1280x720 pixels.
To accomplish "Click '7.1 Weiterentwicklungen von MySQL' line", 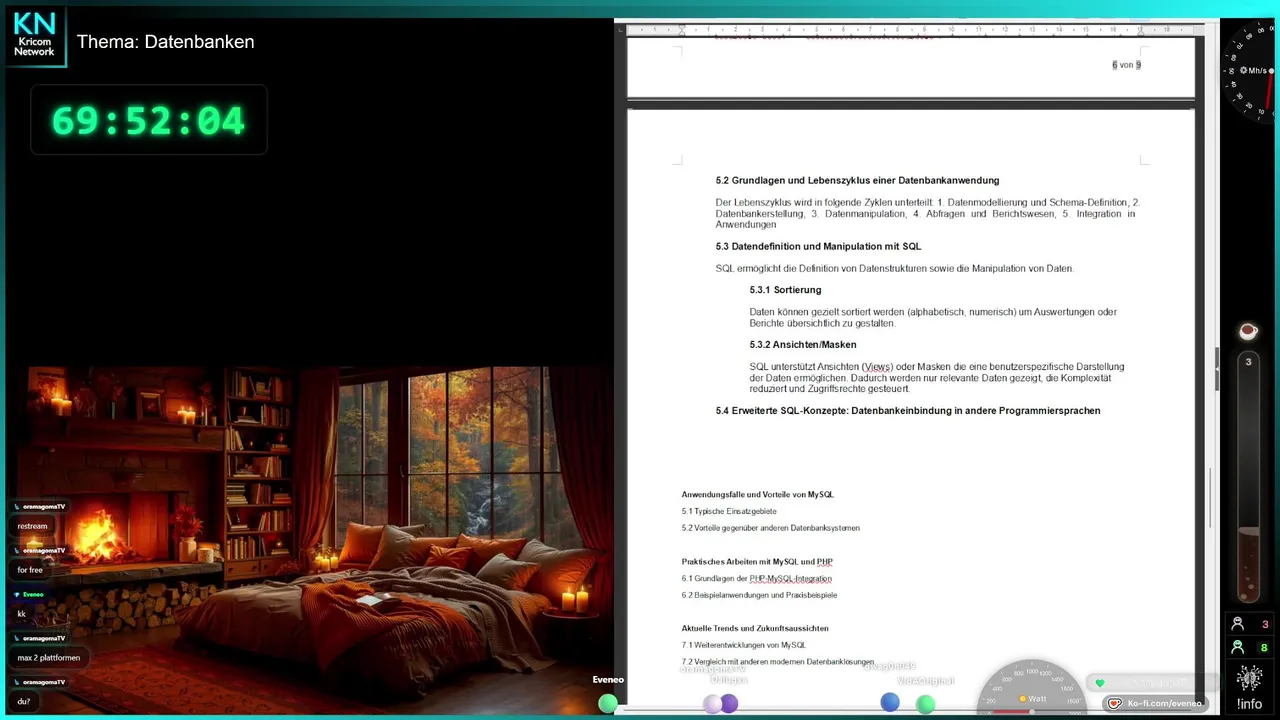I will point(743,645).
